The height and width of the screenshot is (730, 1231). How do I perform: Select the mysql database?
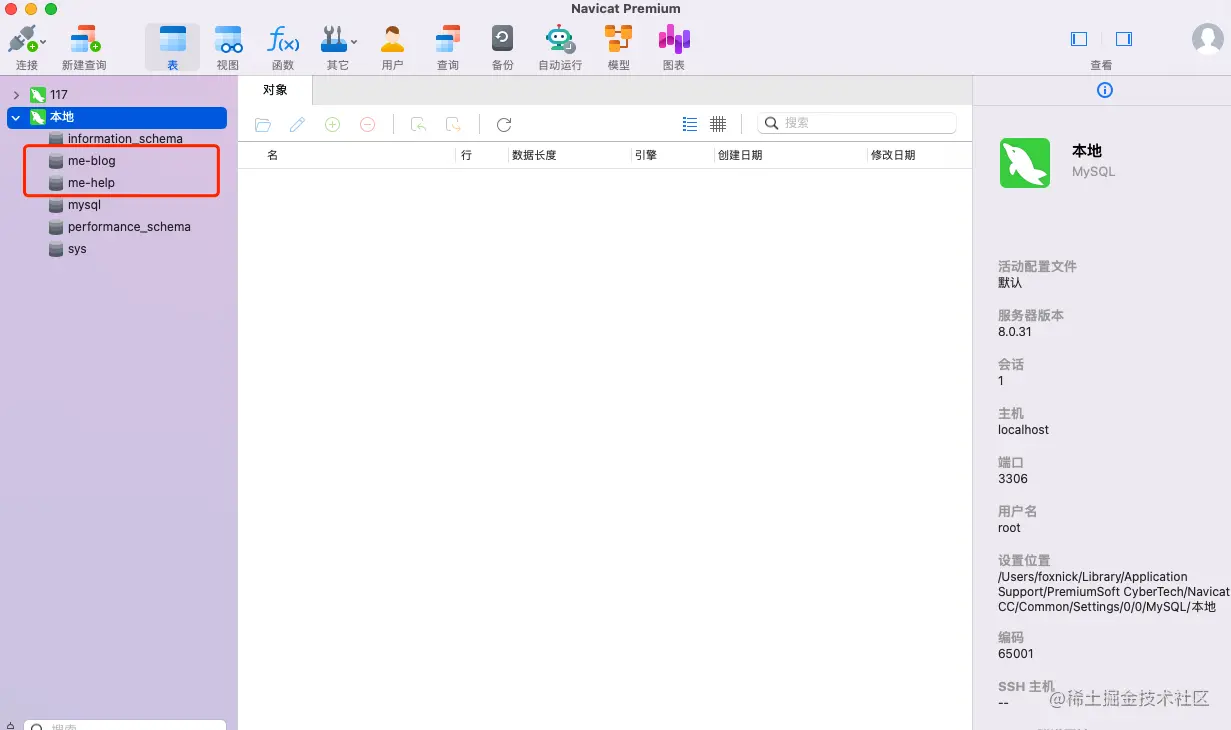click(84, 205)
